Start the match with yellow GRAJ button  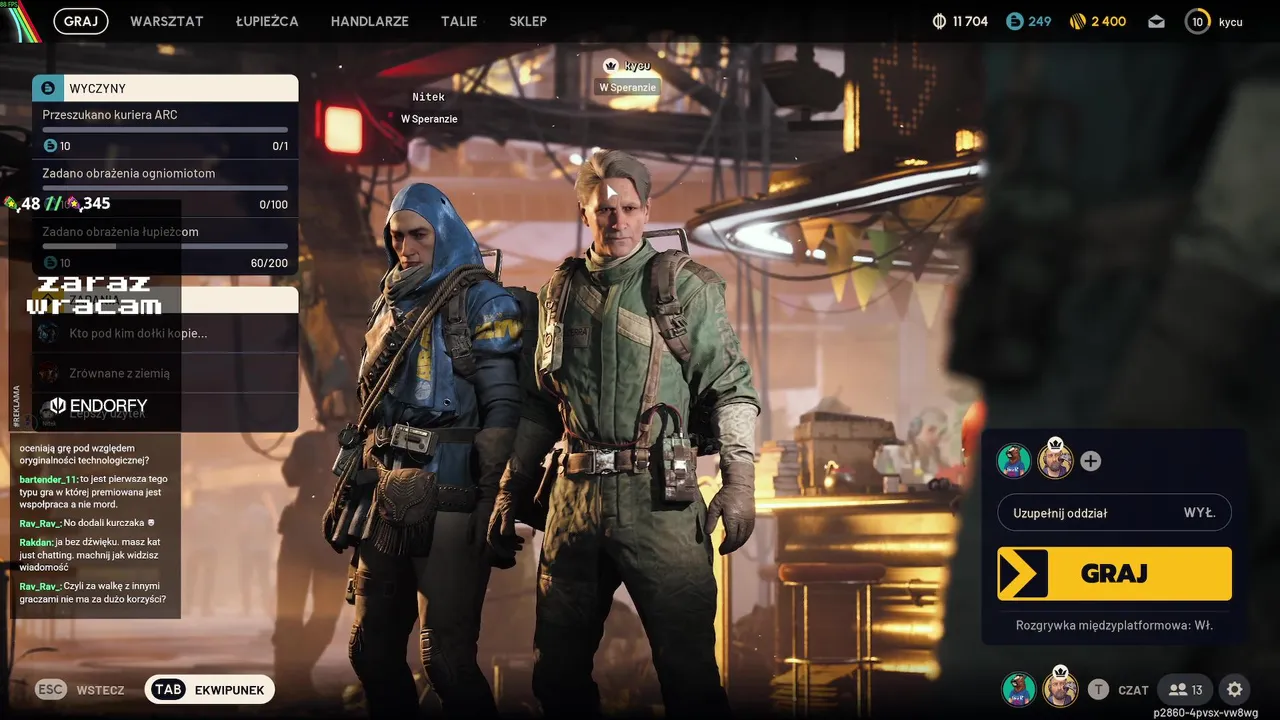tap(1114, 573)
